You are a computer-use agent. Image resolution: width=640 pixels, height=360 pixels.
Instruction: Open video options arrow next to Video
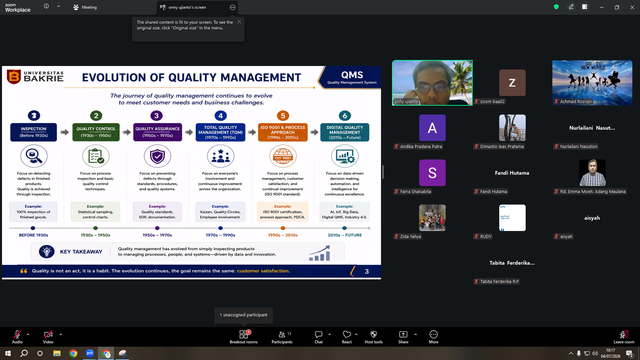coord(60,334)
